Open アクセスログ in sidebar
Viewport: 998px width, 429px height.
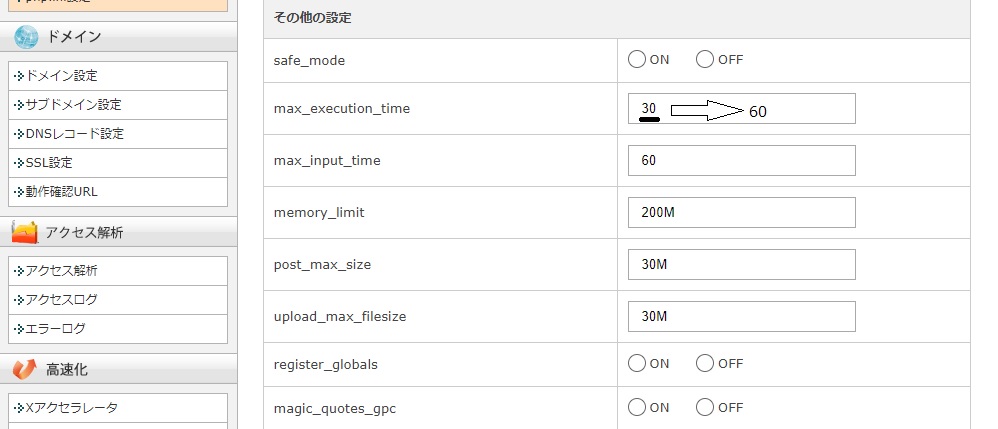click(x=62, y=299)
